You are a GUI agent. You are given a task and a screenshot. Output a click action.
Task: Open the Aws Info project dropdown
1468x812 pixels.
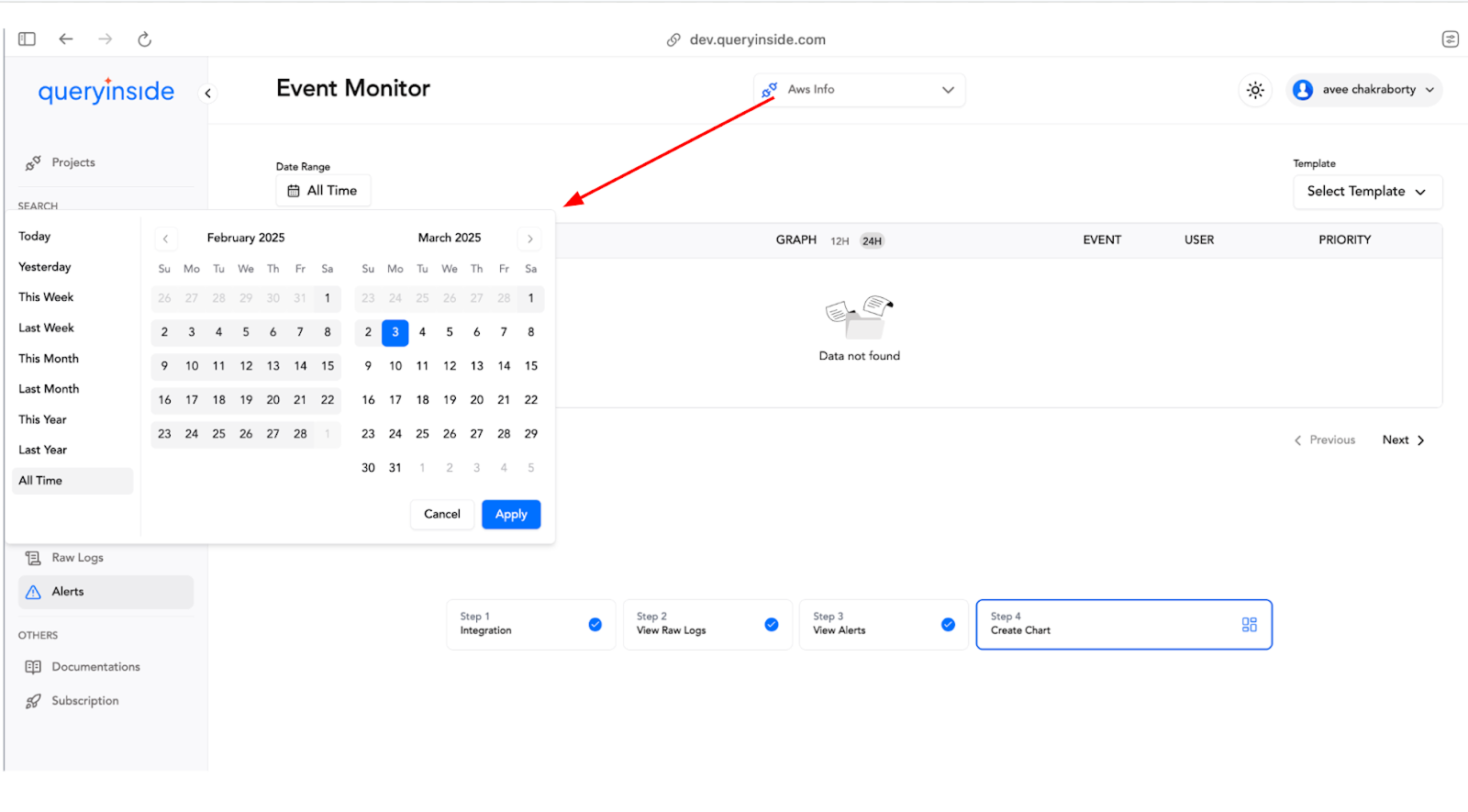(x=860, y=90)
